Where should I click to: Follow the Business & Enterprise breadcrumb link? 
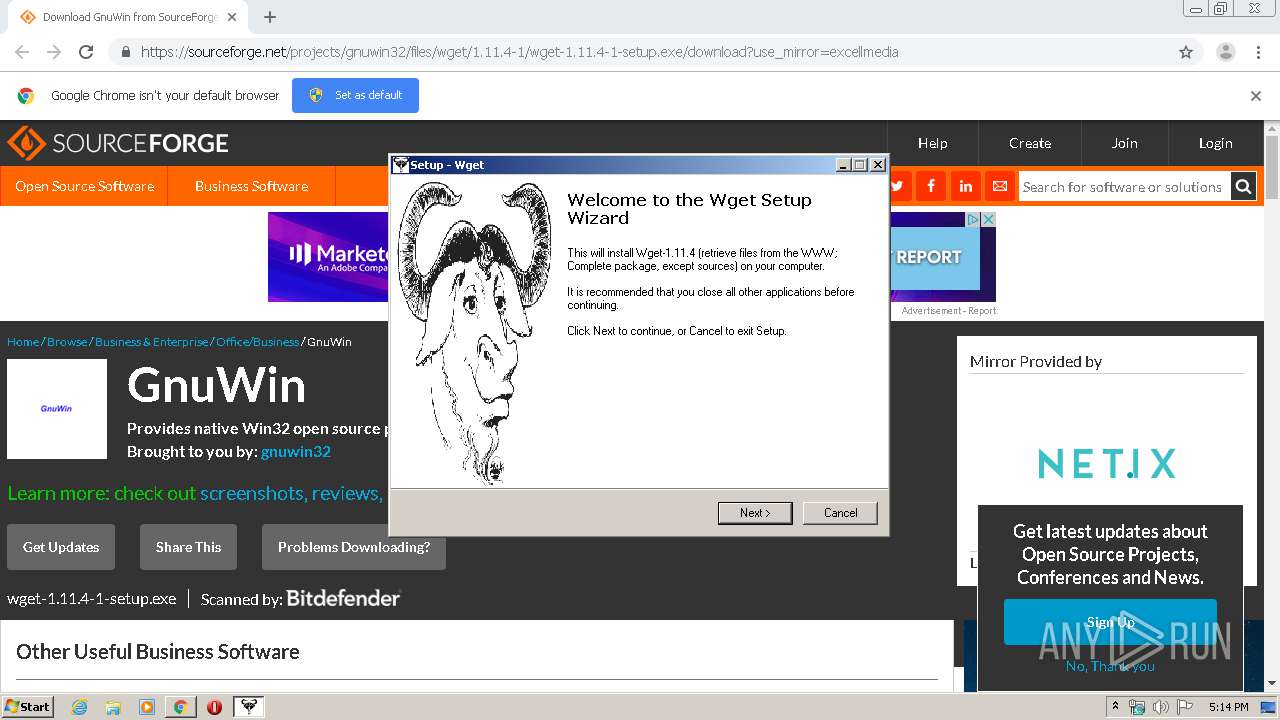[x=152, y=342]
